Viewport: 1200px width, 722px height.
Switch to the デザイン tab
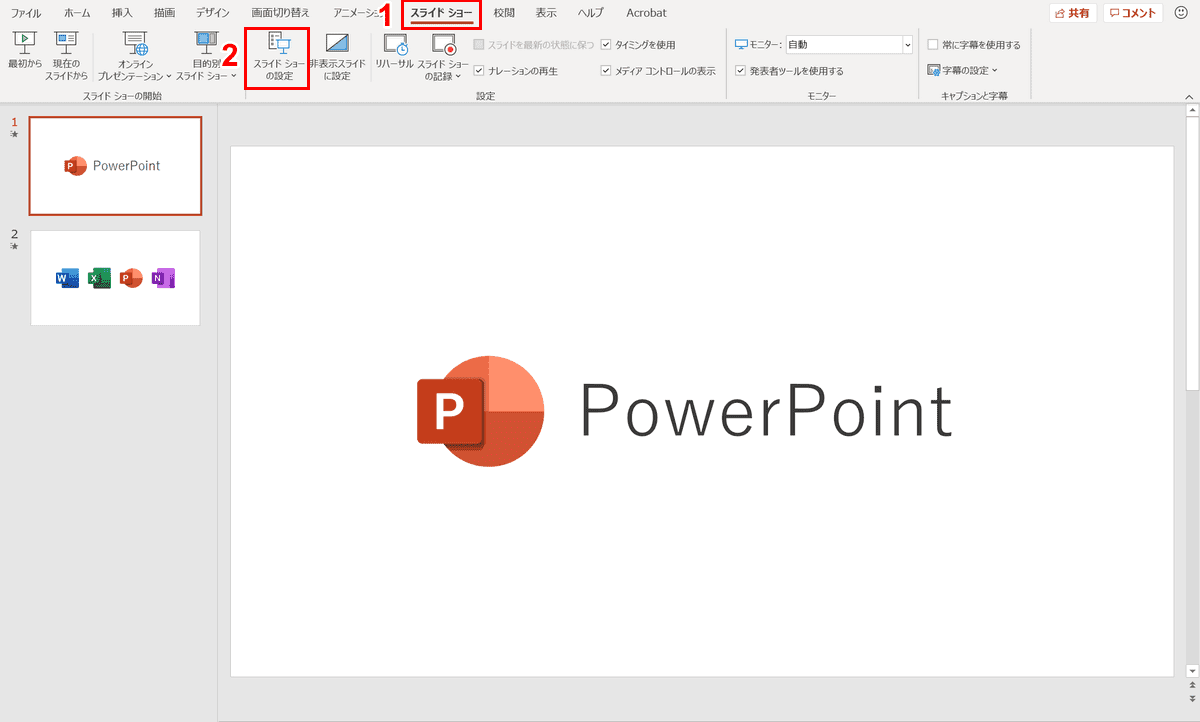(212, 13)
